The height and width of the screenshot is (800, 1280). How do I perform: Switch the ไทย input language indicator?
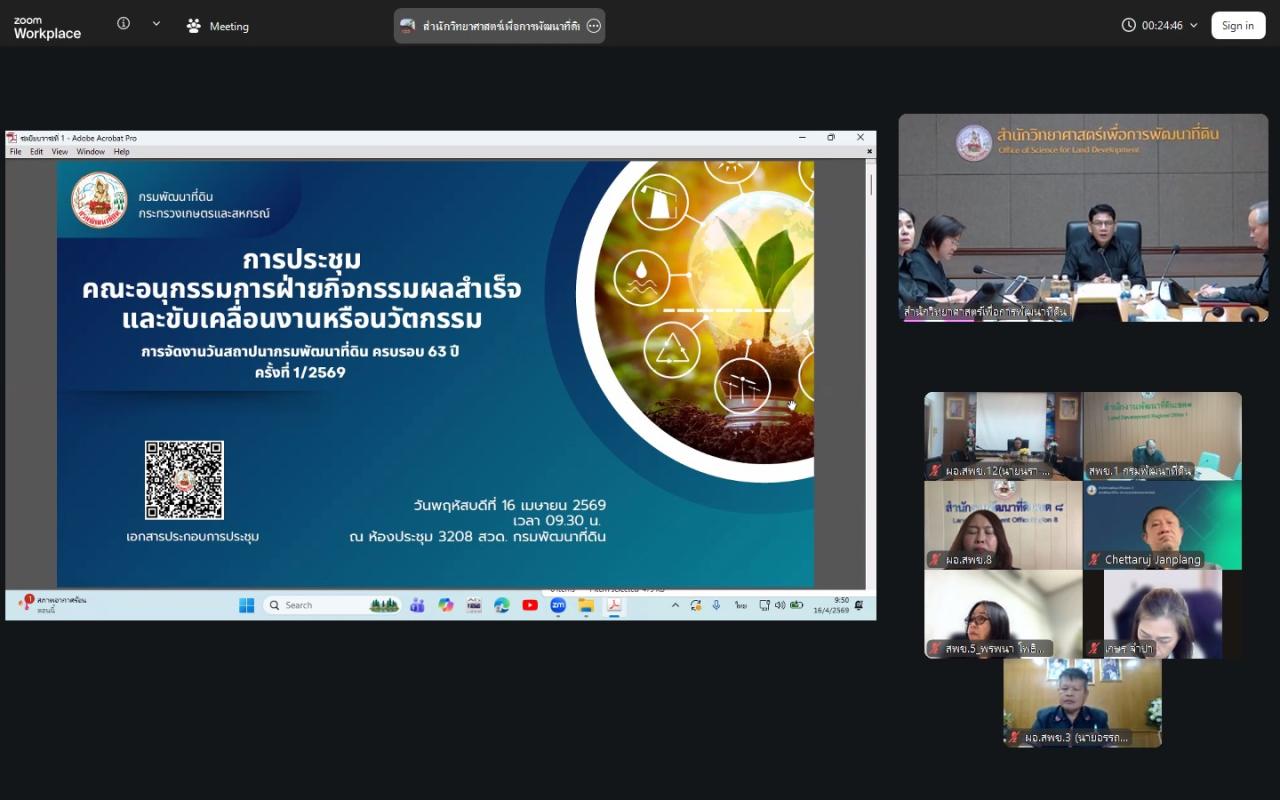741,605
